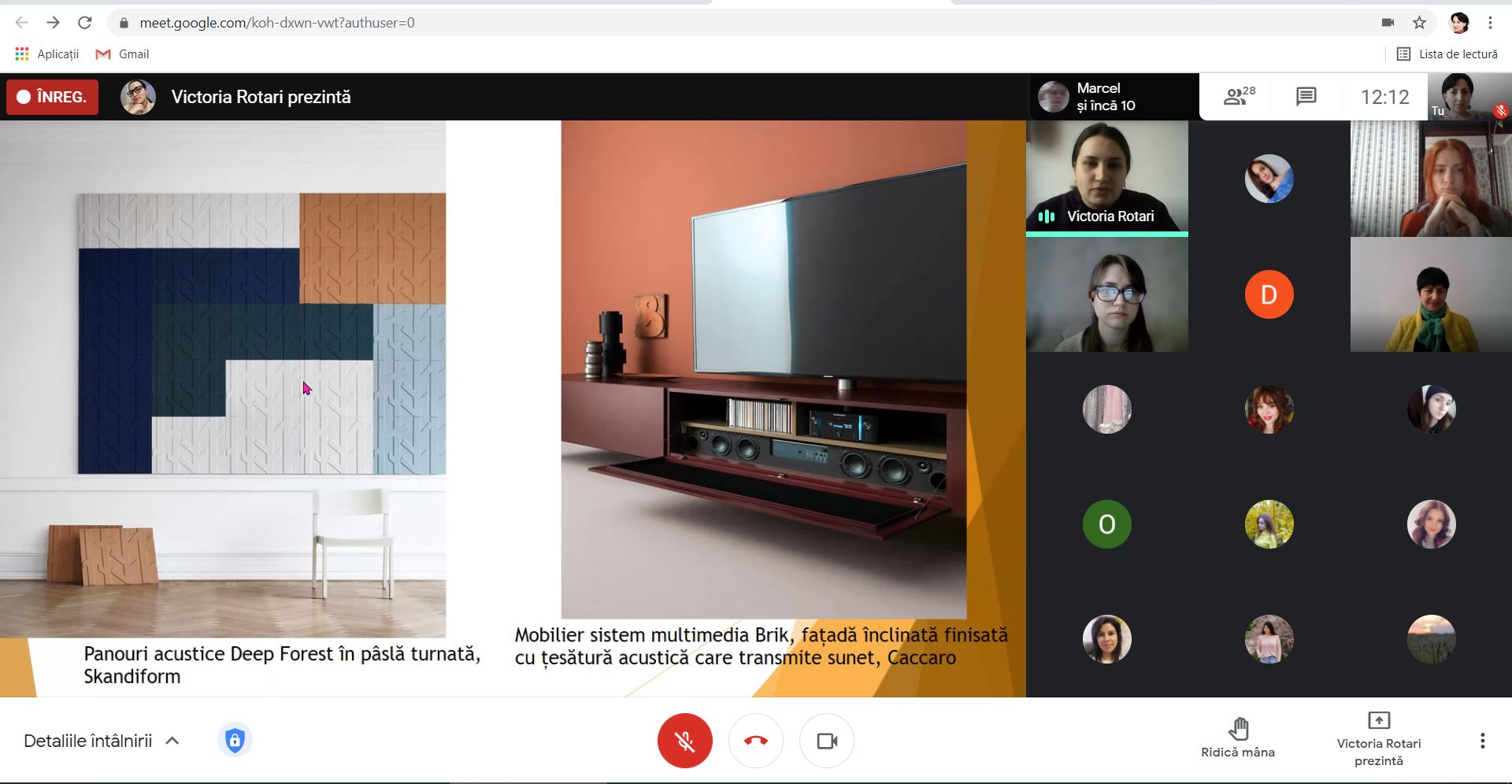Open more options three-dot menu in Meet
The width and height of the screenshot is (1512, 784).
1482,741
